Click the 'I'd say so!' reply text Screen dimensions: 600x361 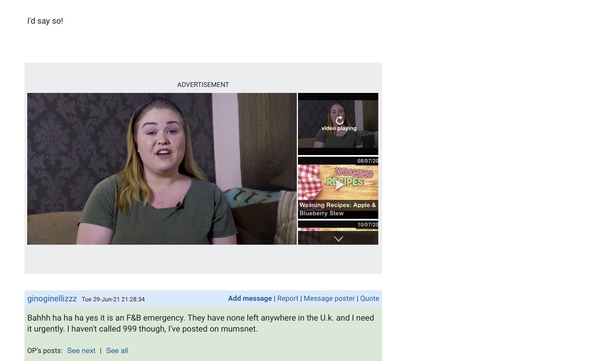coord(45,21)
